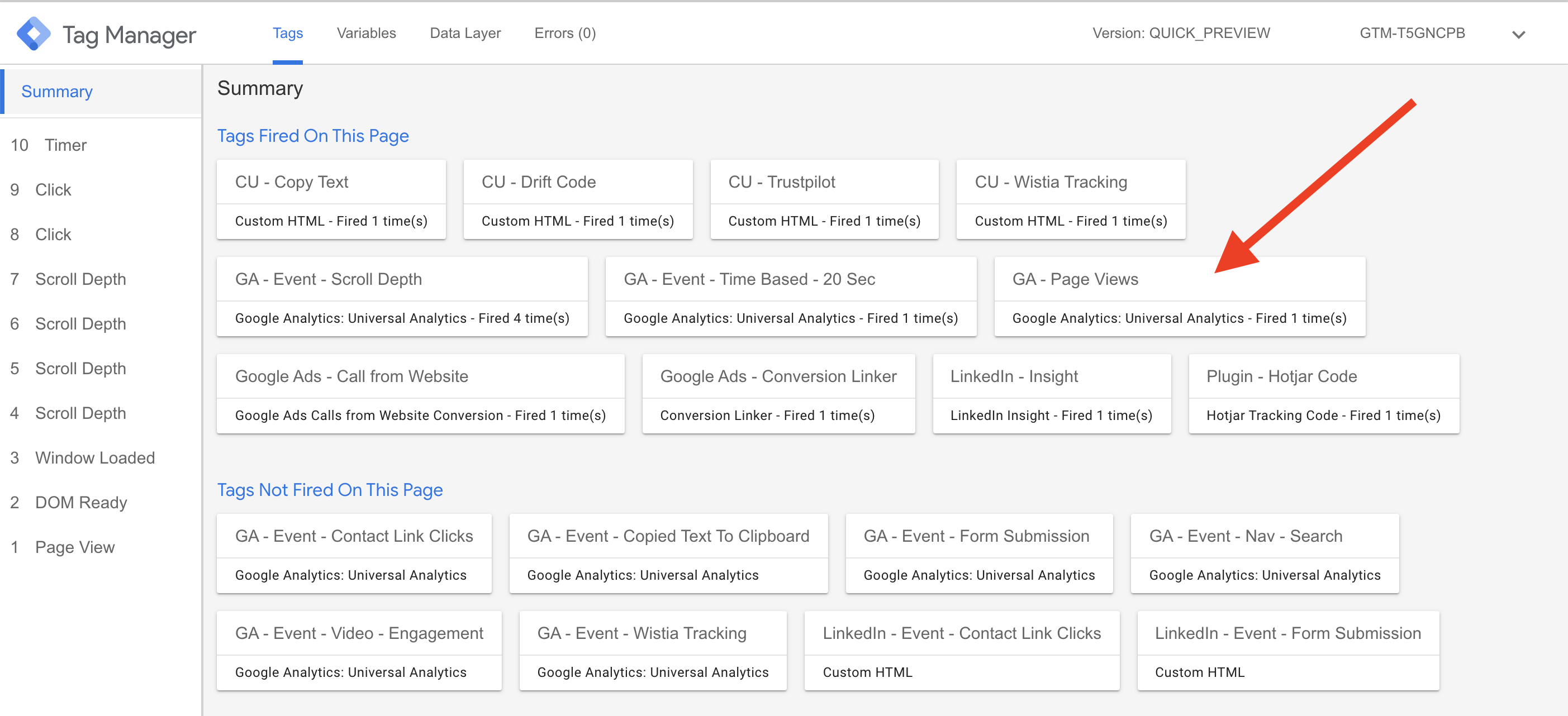The width and height of the screenshot is (1568, 716).
Task: Open the CU - Trustpilot tag card
Action: (824, 199)
